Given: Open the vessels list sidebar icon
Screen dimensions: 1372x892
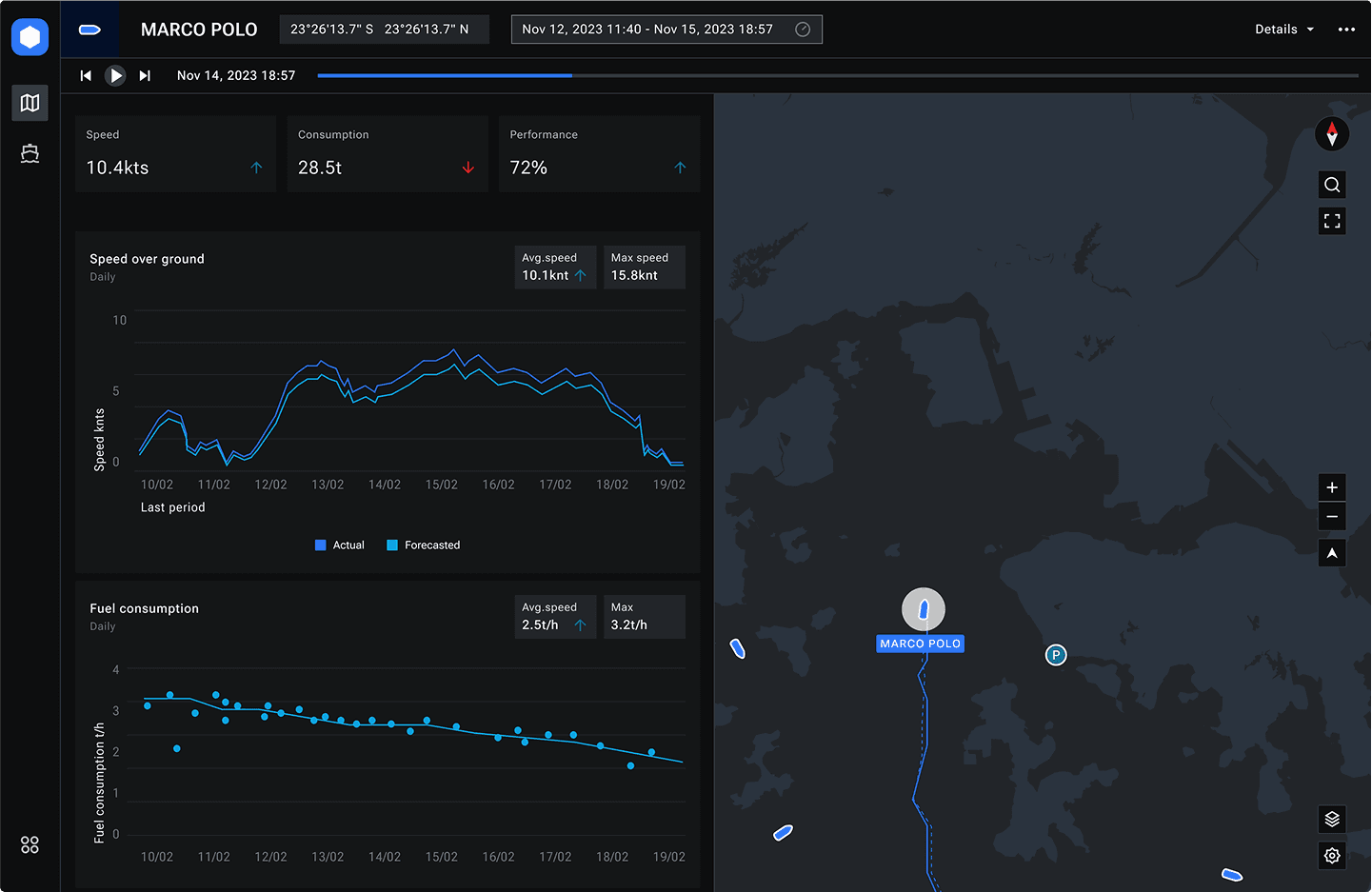Looking at the screenshot, I should coord(30,153).
